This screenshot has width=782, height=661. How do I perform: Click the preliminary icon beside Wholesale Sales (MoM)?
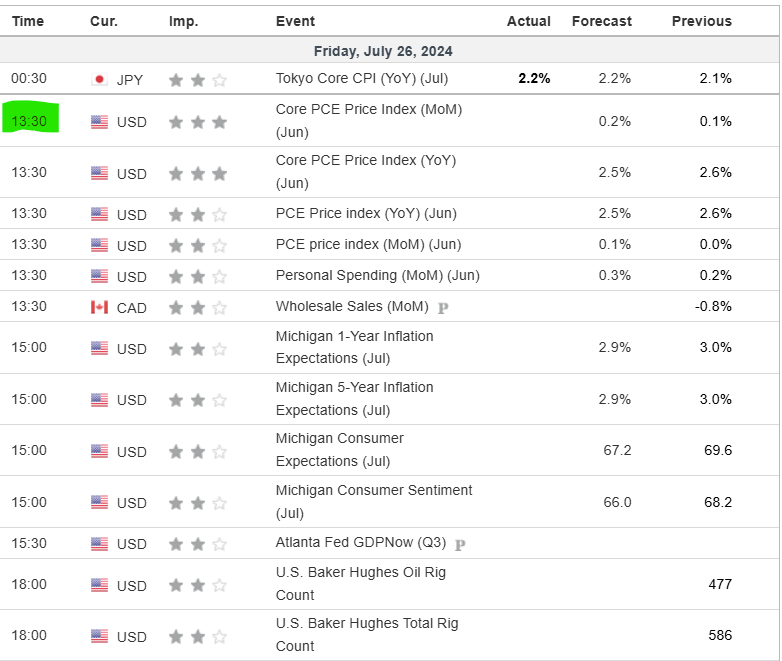[x=443, y=308]
